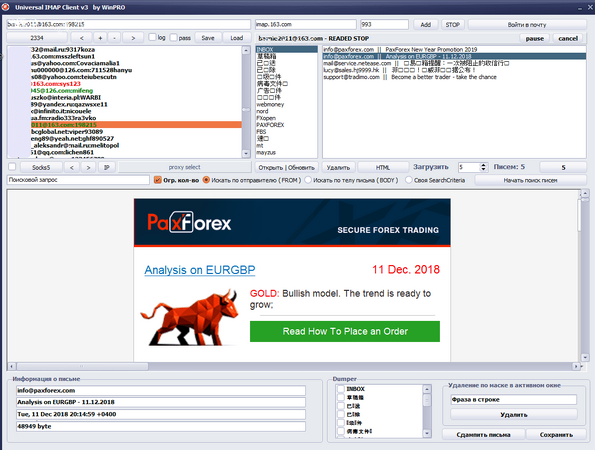Open the PAXFOREX mail folder
595x450 pixels.
270,125
